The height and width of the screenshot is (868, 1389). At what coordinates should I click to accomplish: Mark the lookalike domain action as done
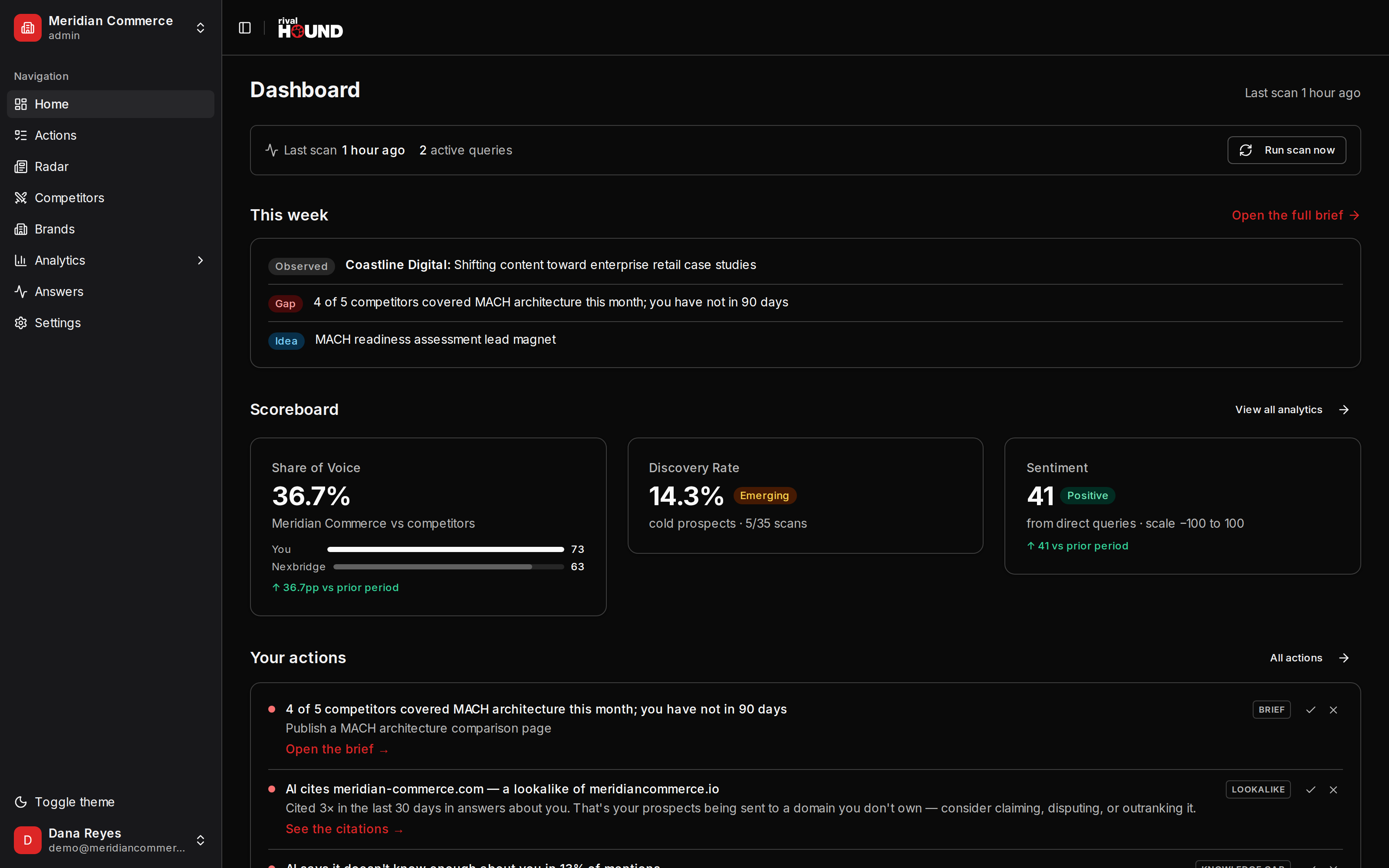1310,789
